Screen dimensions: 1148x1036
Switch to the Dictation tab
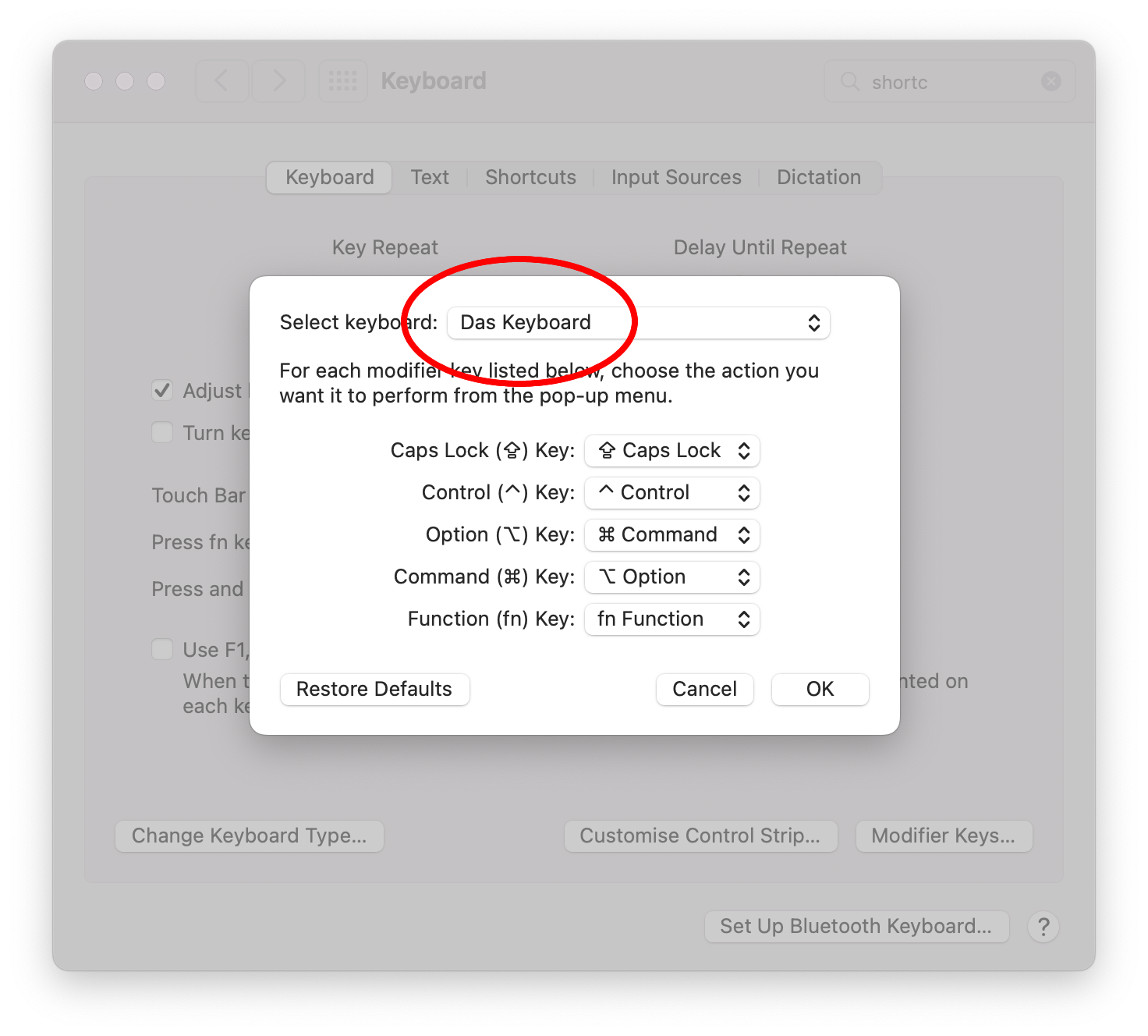click(819, 178)
